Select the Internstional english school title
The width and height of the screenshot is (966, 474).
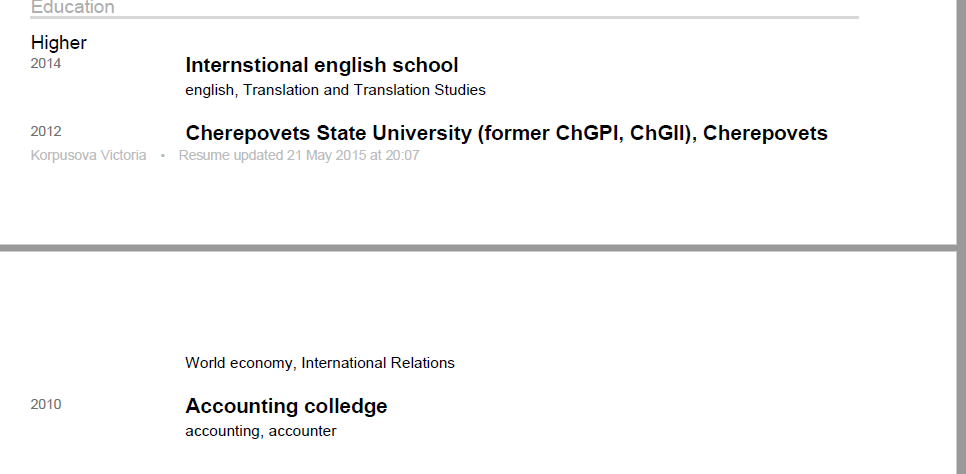click(x=322, y=66)
